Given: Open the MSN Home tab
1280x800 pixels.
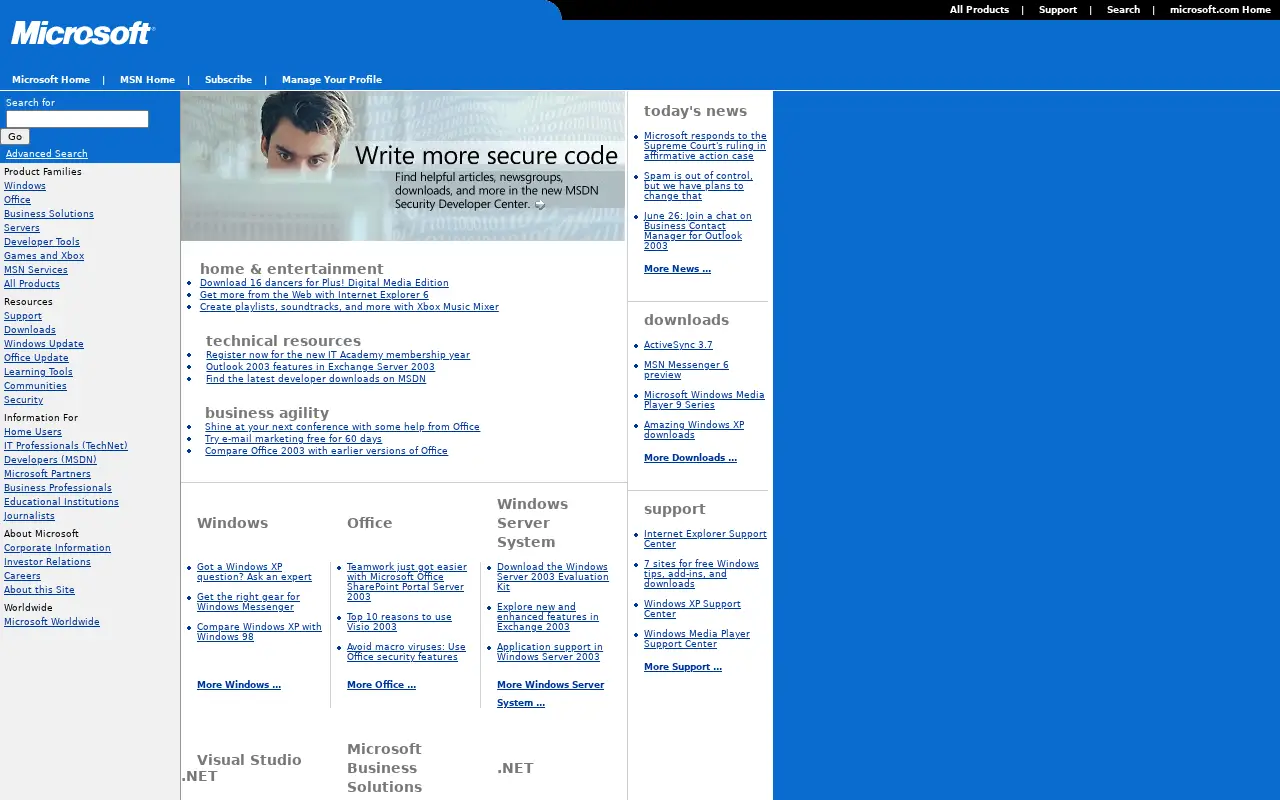Looking at the screenshot, I should (147, 80).
